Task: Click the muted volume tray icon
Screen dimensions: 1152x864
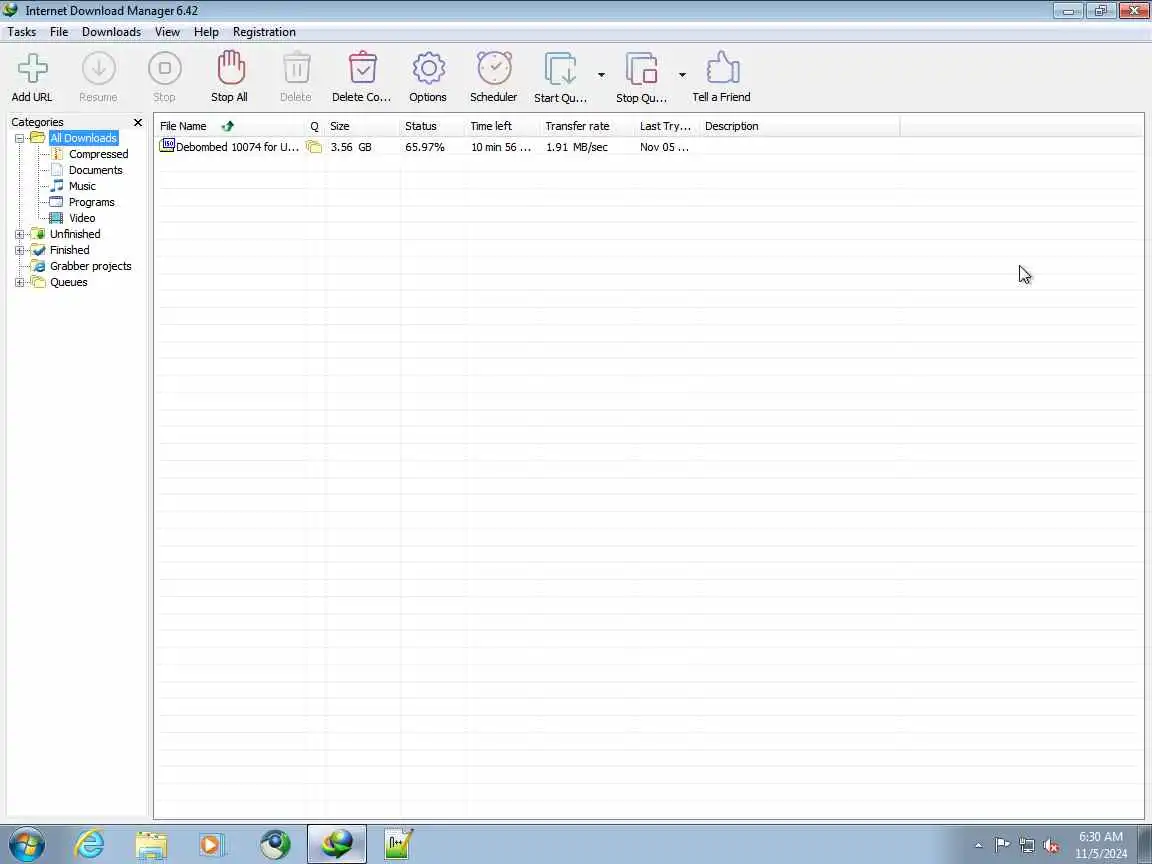Action: (1051, 846)
